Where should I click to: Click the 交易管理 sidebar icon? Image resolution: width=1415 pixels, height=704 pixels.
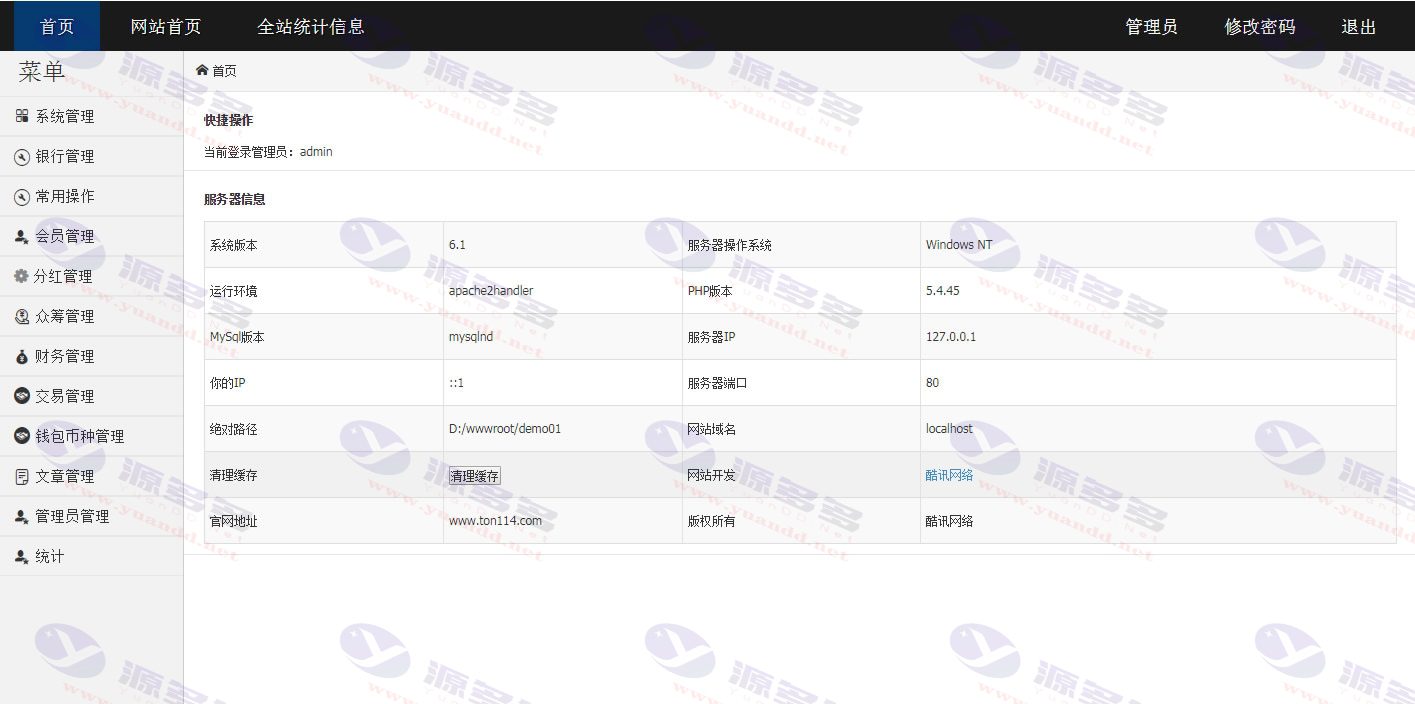click(x=22, y=396)
